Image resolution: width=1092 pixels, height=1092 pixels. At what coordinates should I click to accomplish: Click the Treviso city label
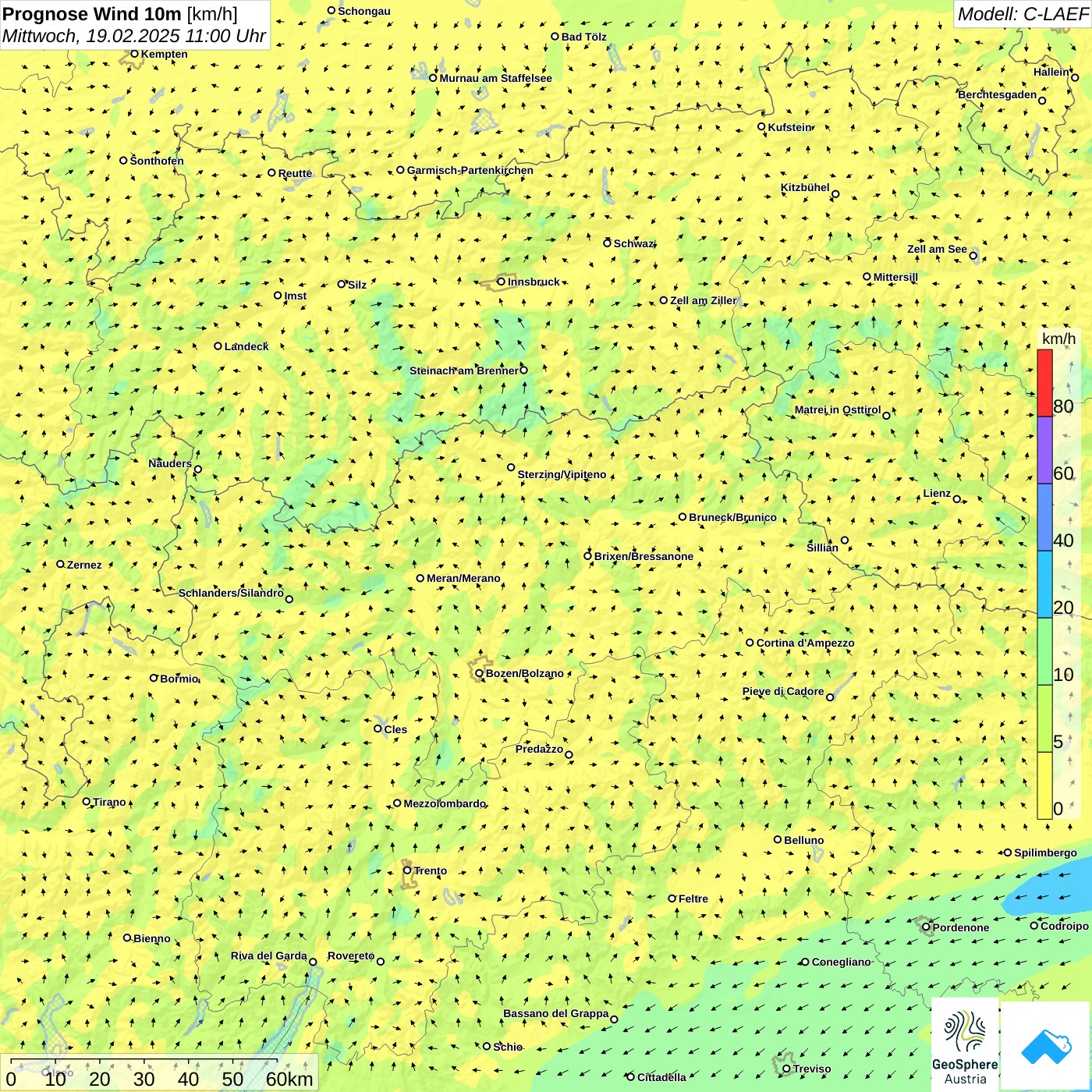point(811,1069)
